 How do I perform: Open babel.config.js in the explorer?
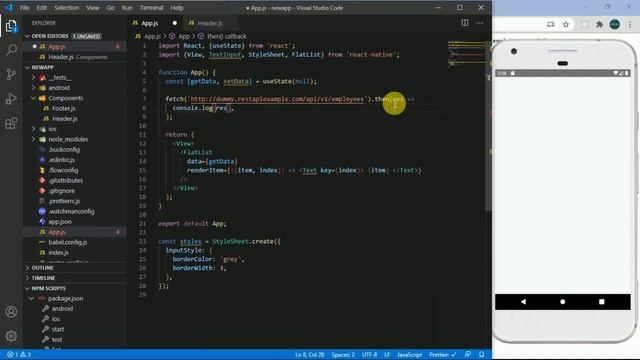(68, 242)
